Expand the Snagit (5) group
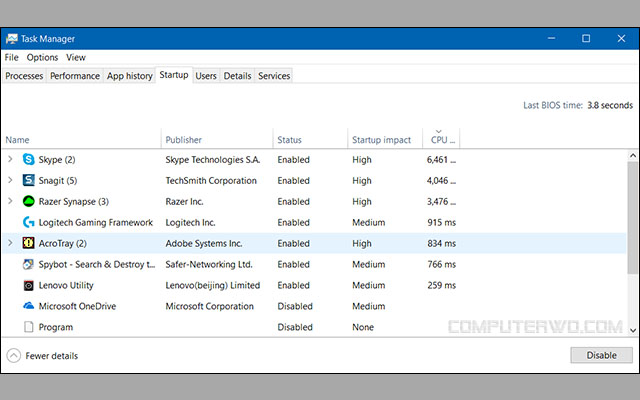Viewport: 640px width, 400px height. (10, 180)
